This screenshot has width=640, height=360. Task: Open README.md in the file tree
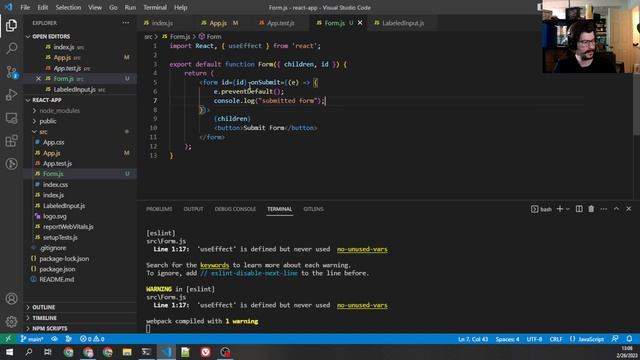57,279
